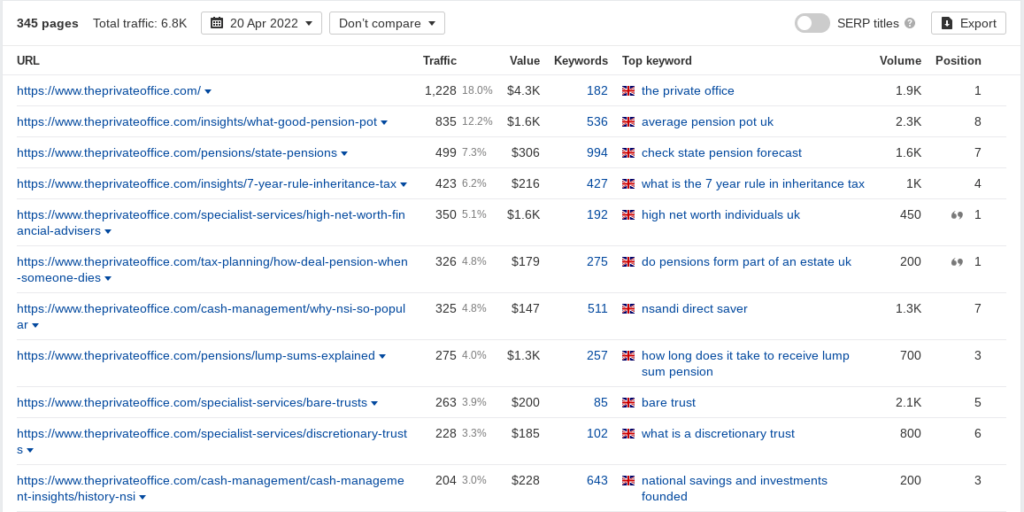Click UK flag icon beside 'bare trust'
1024x512 pixels.
[x=628, y=403]
